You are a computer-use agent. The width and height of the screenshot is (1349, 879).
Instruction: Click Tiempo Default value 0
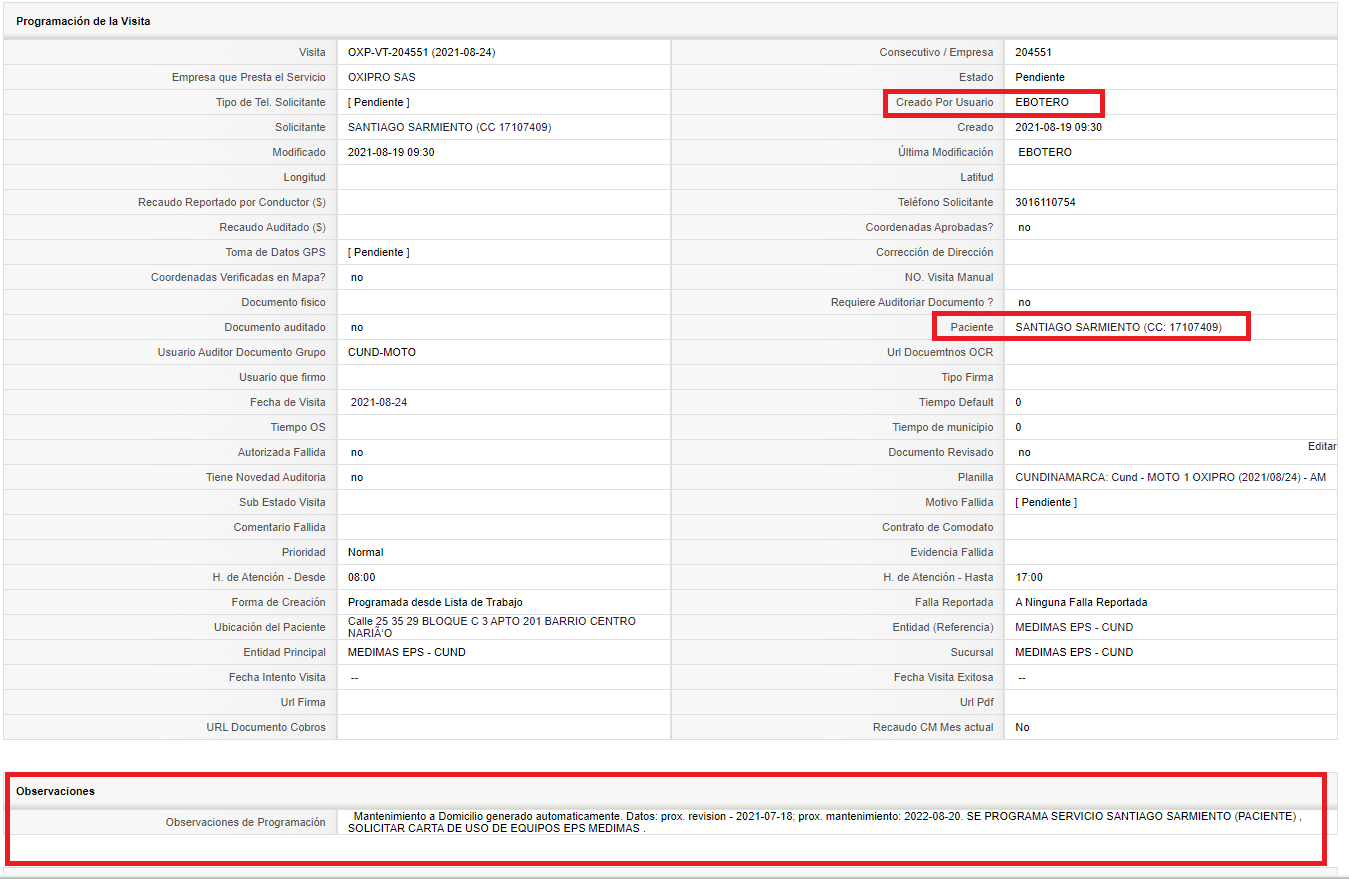pyautogui.click(x=1018, y=402)
